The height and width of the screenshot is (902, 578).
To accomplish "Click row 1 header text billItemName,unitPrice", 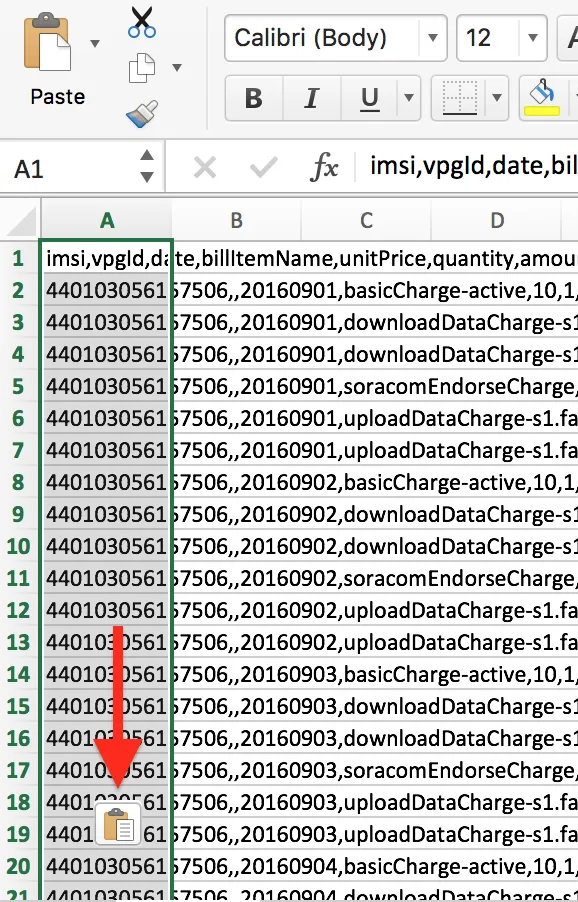I will point(313,259).
